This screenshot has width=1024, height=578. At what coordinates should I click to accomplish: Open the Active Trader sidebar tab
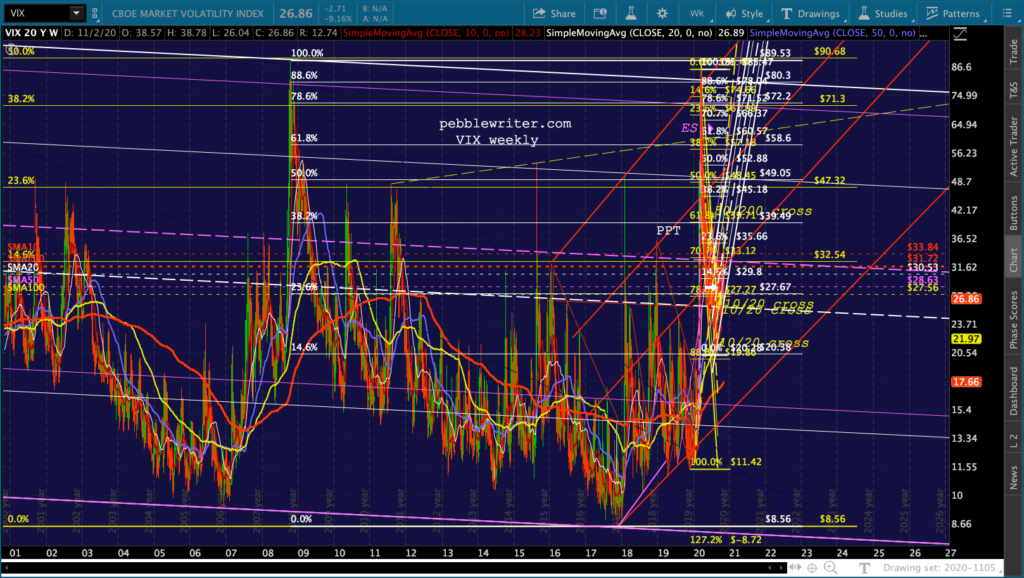(x=1014, y=146)
